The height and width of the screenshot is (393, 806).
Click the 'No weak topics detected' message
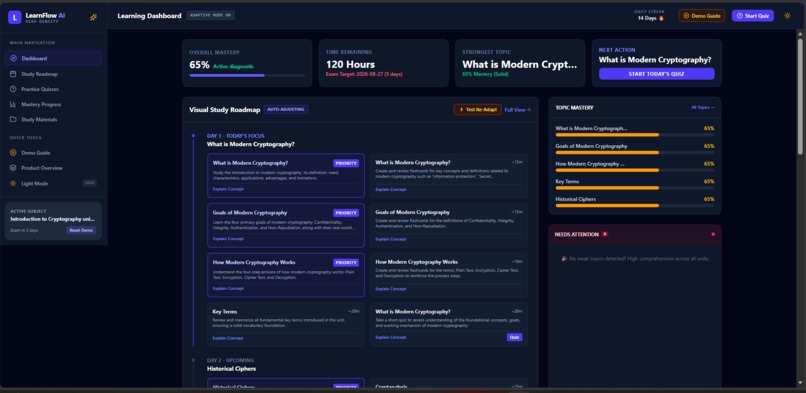[635, 259]
